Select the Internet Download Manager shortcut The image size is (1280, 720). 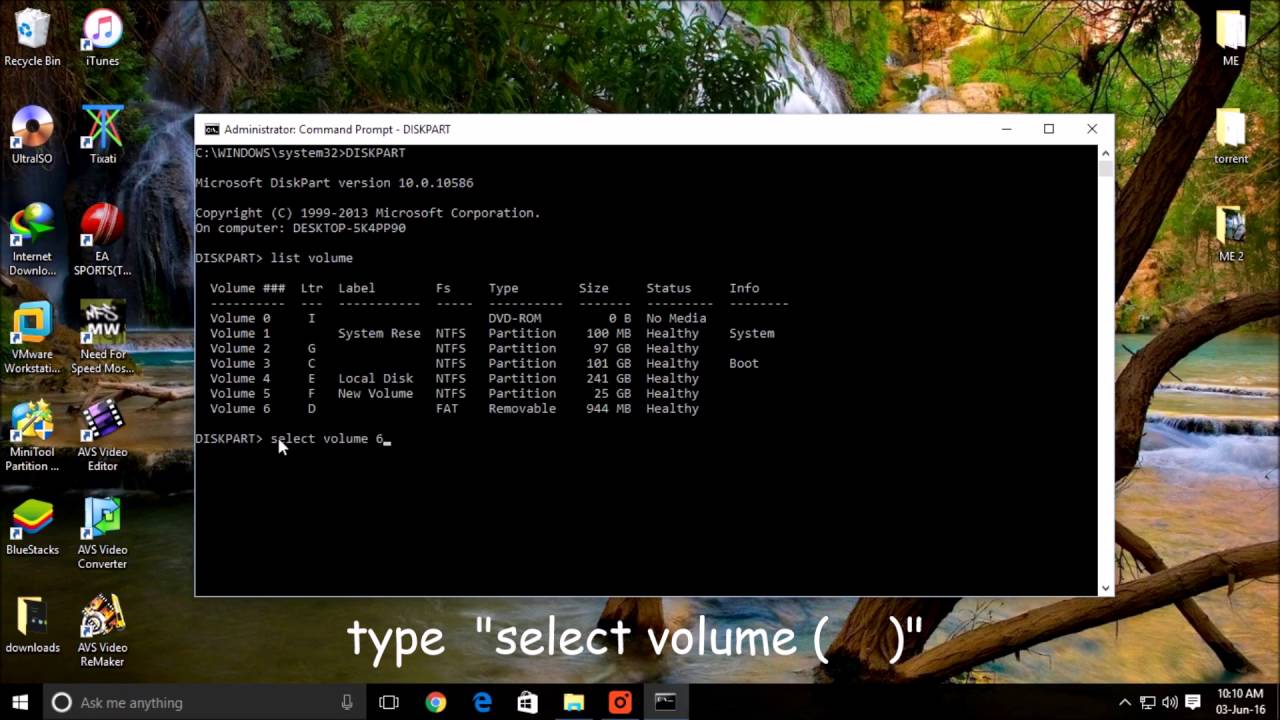(x=32, y=240)
